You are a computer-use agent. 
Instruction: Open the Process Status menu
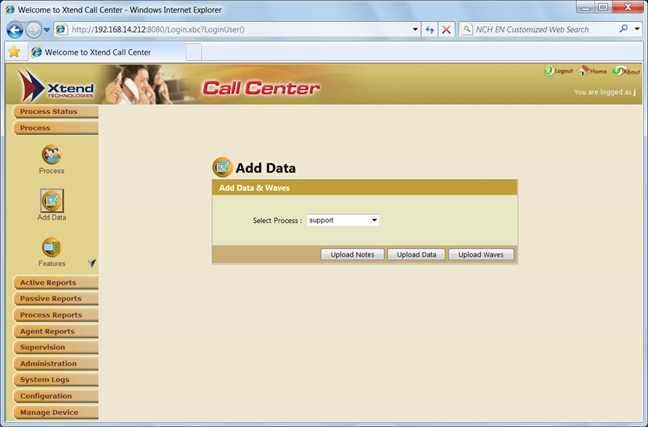pyautogui.click(x=55, y=112)
